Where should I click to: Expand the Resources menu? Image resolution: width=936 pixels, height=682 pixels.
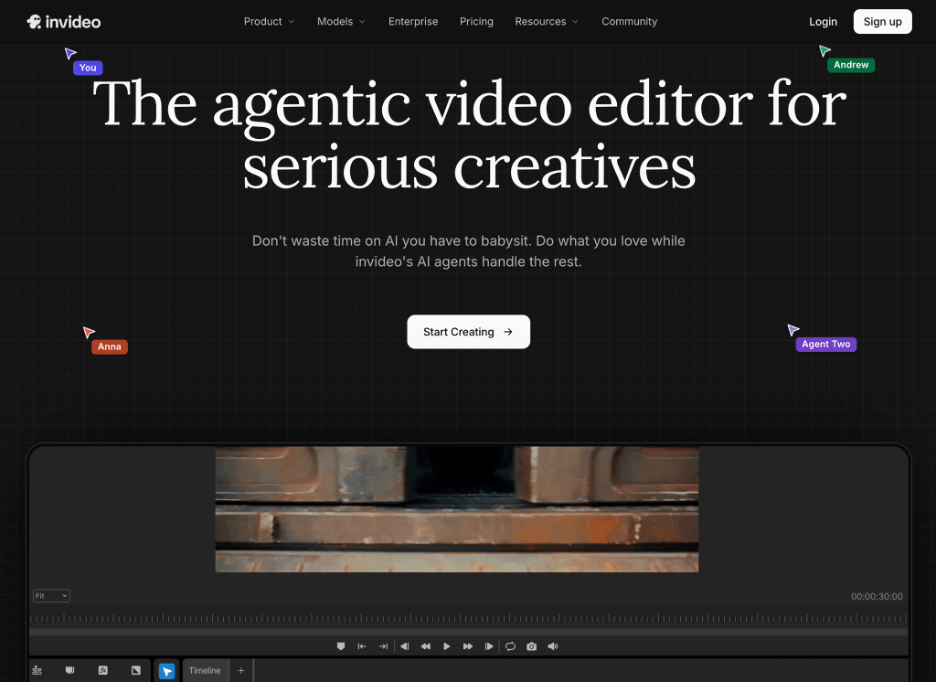tap(547, 21)
